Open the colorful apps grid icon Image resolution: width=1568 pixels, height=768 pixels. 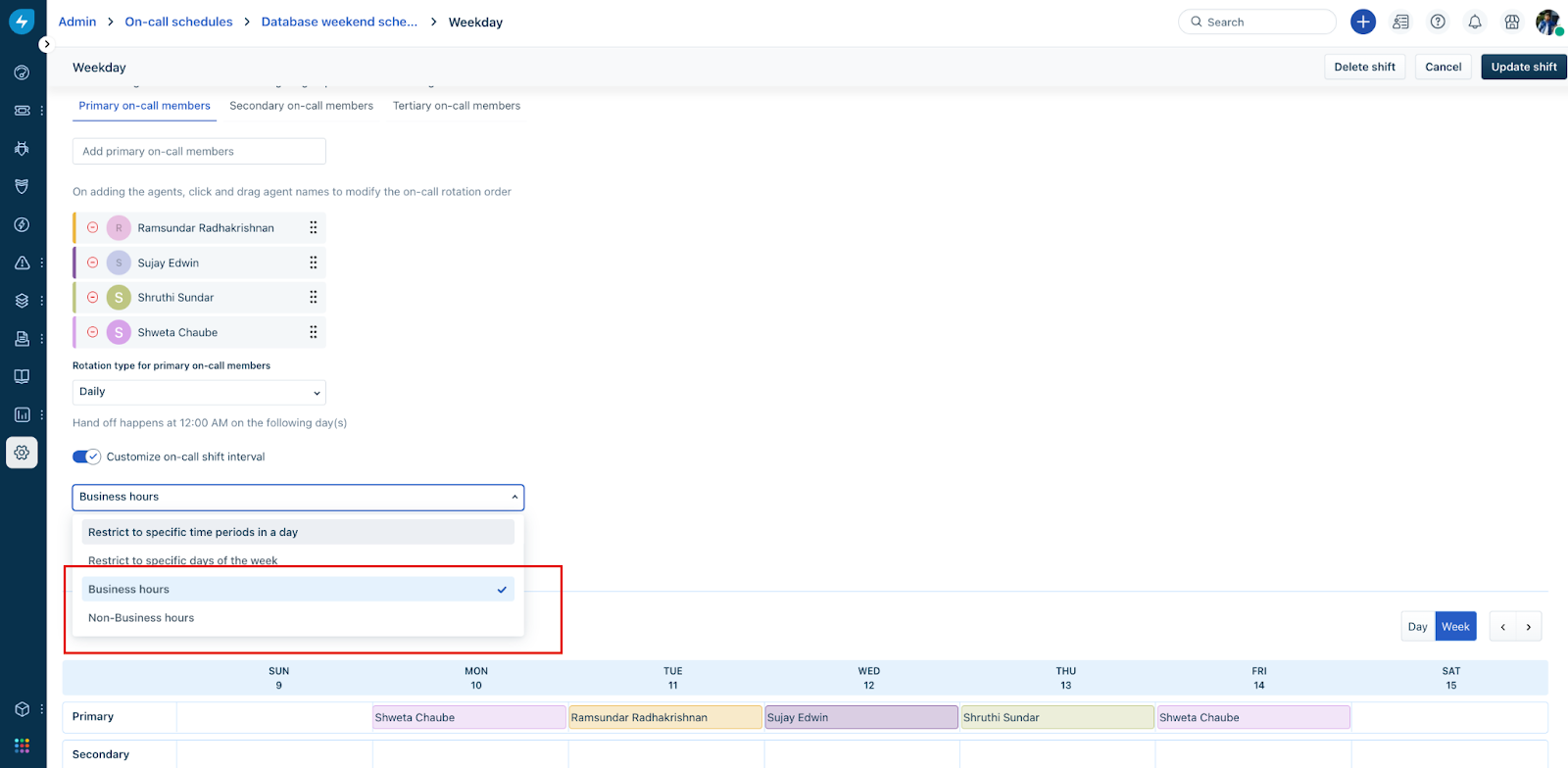(22, 746)
